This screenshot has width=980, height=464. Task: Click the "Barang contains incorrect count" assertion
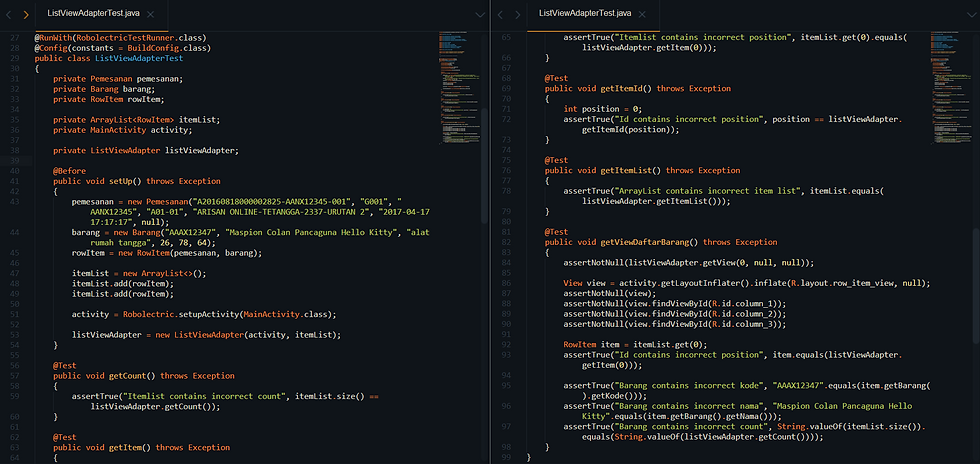click(744, 431)
